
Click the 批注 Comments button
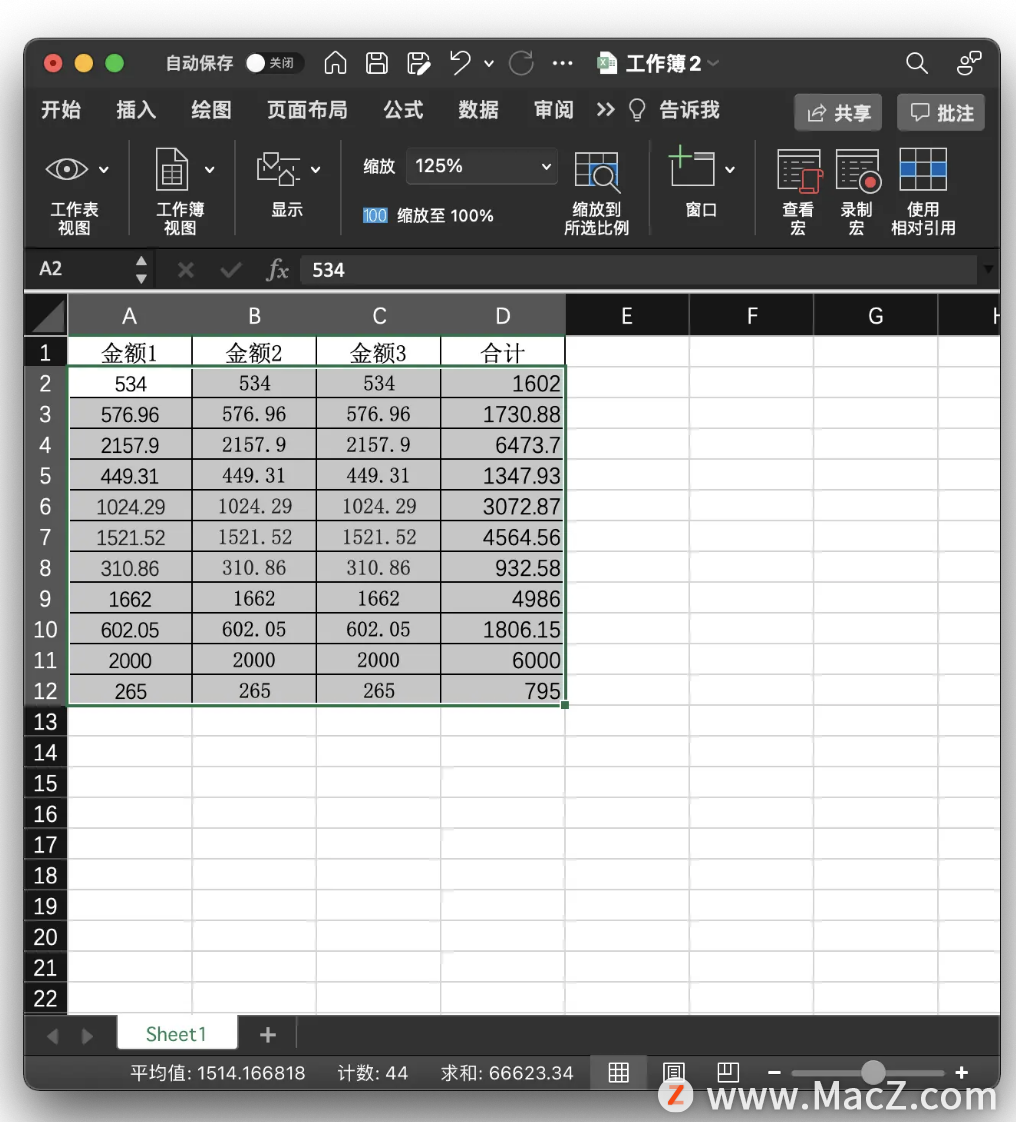(x=941, y=112)
